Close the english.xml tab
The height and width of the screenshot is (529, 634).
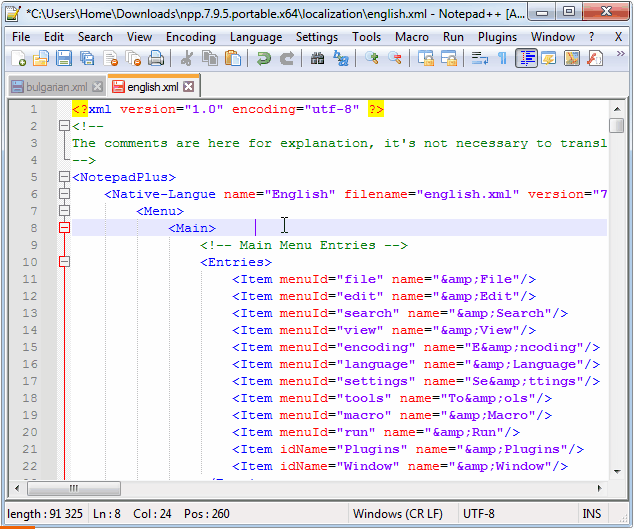(x=188, y=87)
